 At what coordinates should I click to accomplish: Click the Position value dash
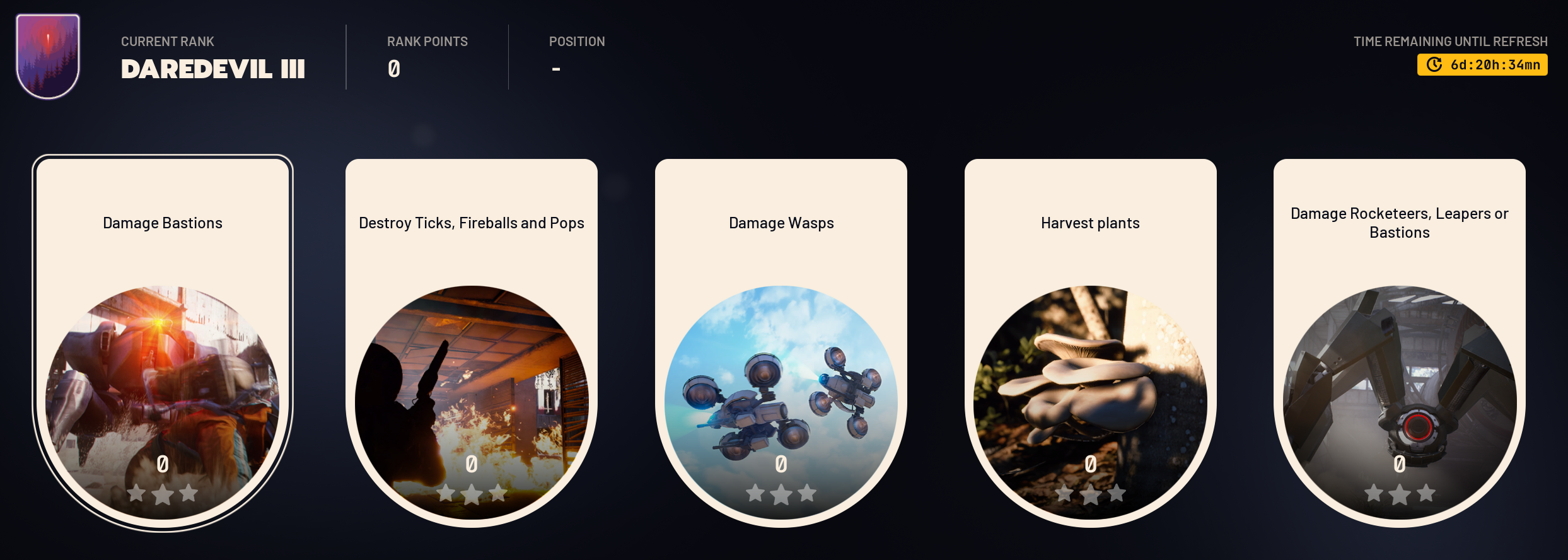(x=556, y=69)
